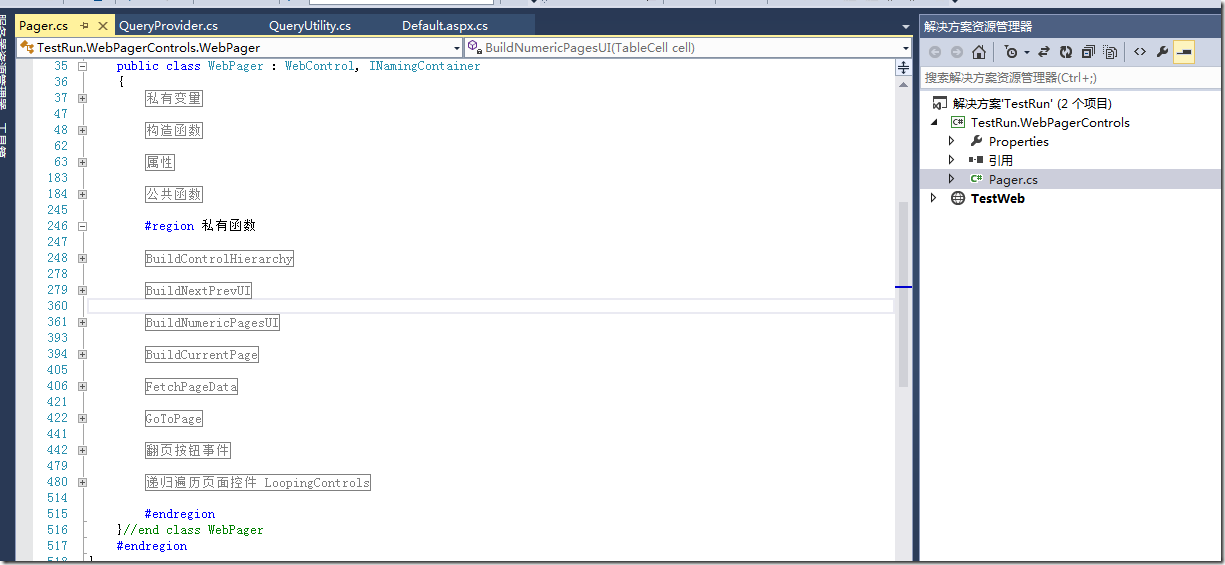Viewport: 1225px width, 565px height.
Task: Close the Pager.cs tab
Action: click(103, 26)
